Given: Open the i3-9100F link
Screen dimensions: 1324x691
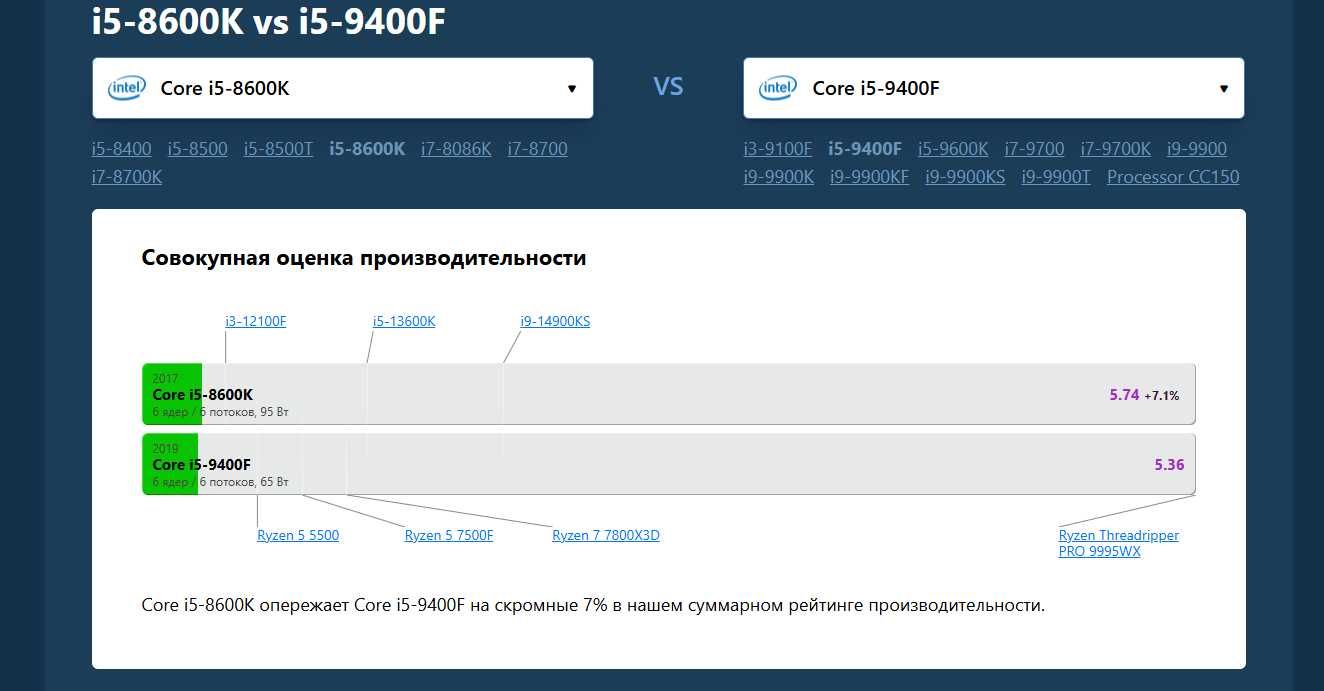Looking at the screenshot, I should (x=778, y=149).
